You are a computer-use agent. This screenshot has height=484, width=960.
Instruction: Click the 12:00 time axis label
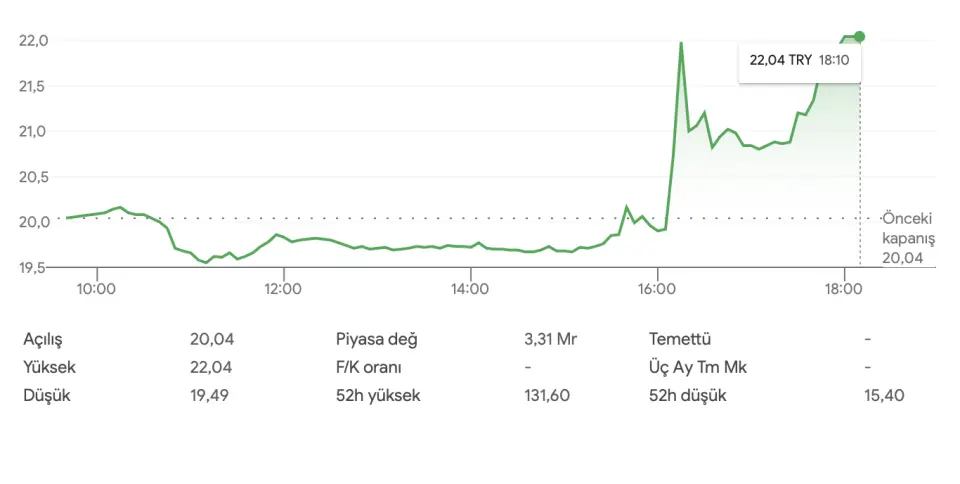point(283,289)
